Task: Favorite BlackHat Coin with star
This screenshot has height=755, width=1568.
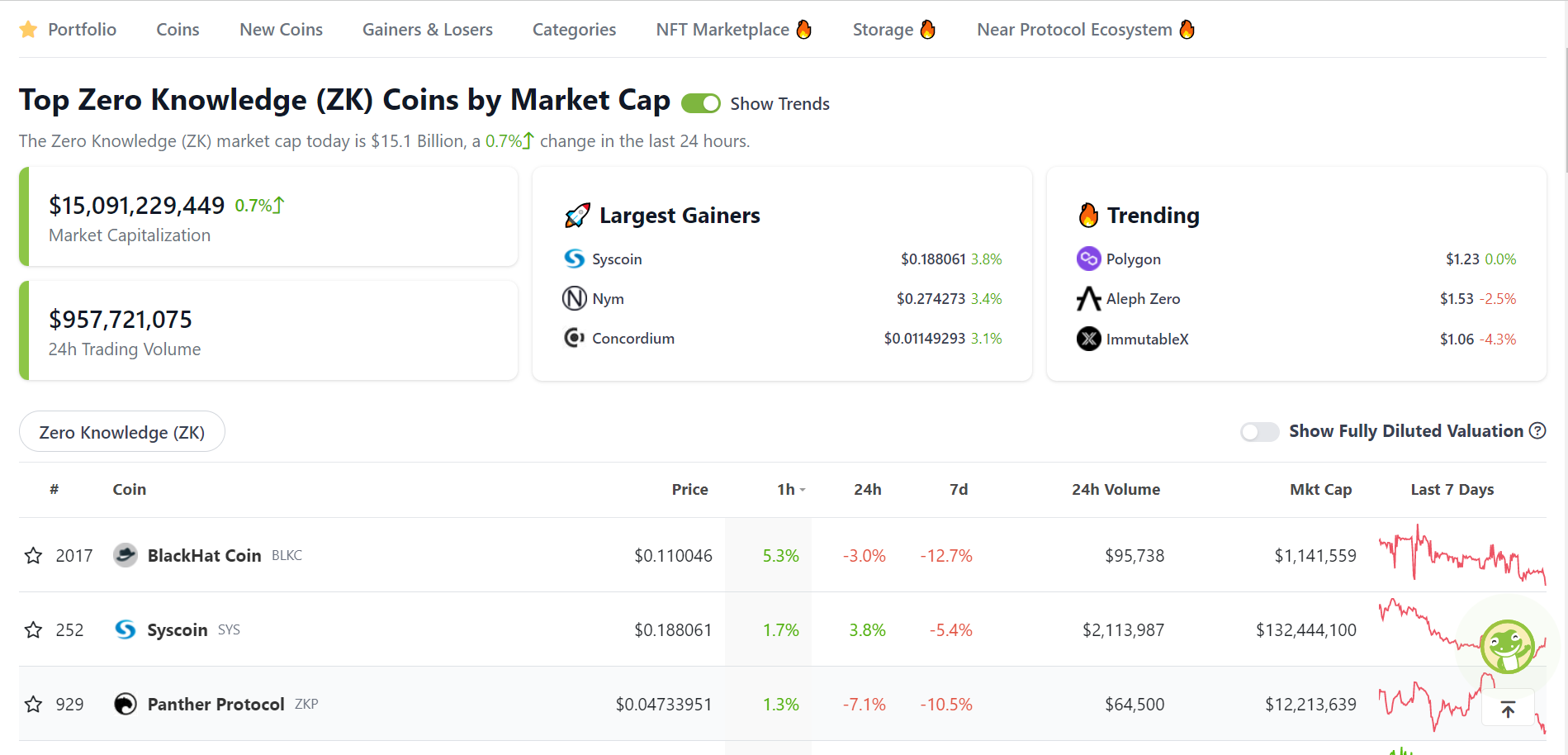Action: (33, 555)
